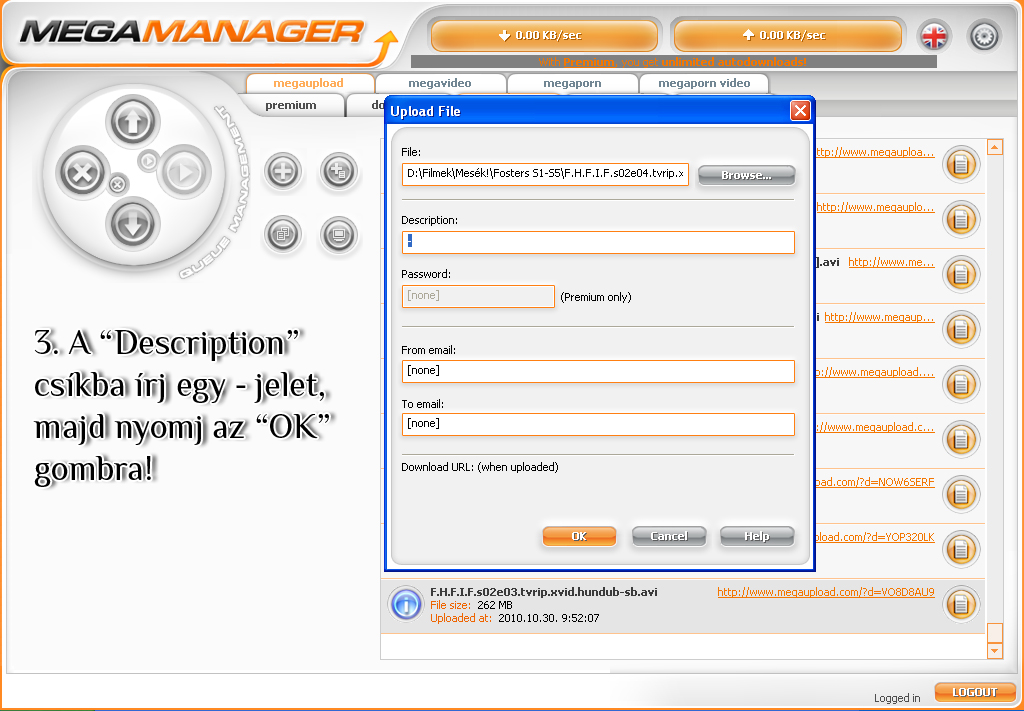Click the From email field
The height and width of the screenshot is (711, 1024).
coord(598,371)
